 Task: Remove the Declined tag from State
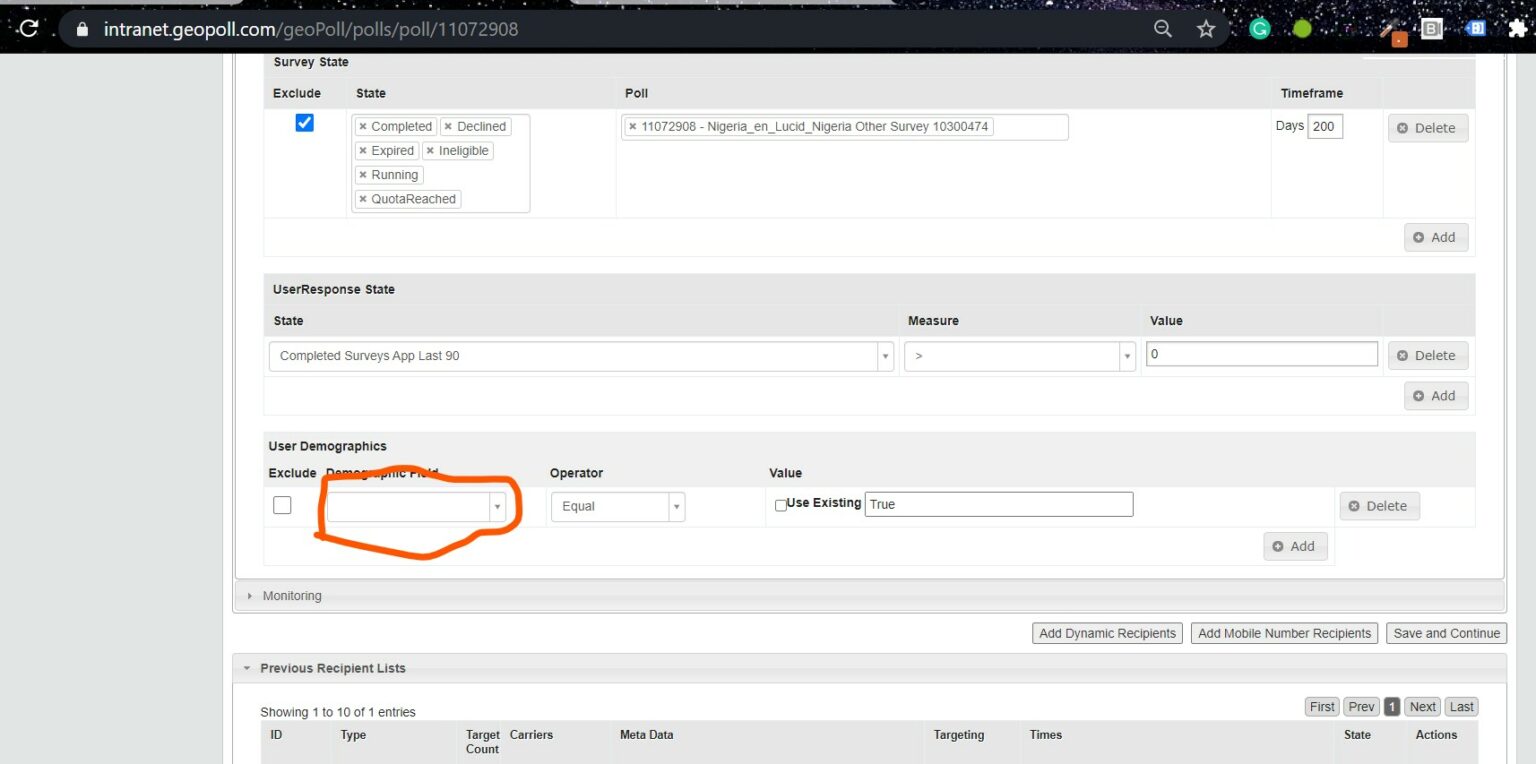pyautogui.click(x=448, y=127)
